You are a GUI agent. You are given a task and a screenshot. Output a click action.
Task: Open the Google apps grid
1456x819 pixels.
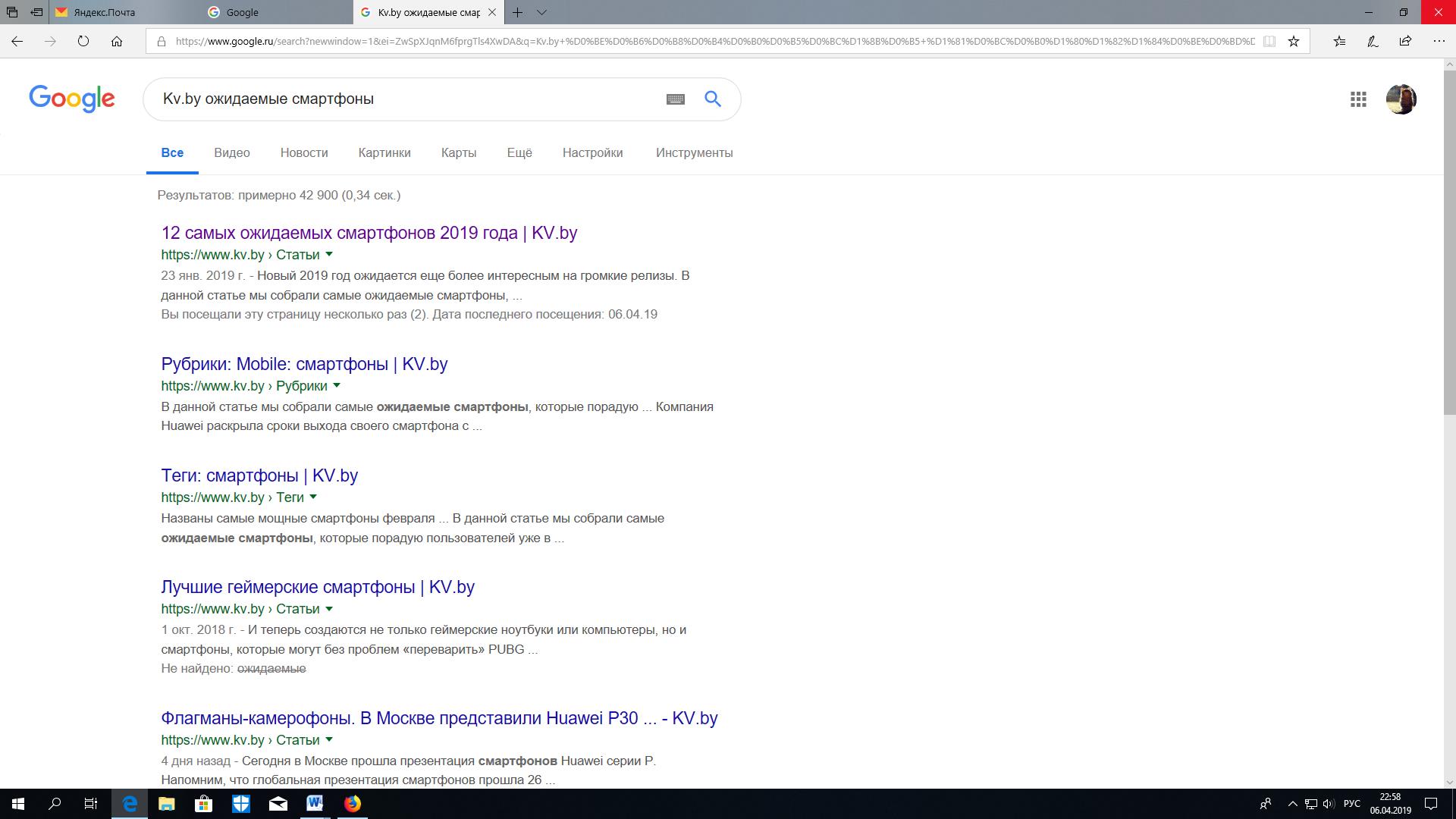coord(1358,99)
